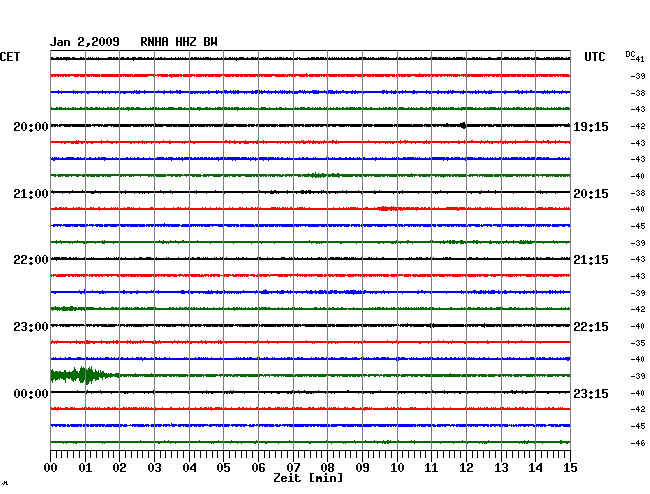Click the black spike on the 20:00 trace
This screenshot has width=650, height=494.
pos(462,125)
